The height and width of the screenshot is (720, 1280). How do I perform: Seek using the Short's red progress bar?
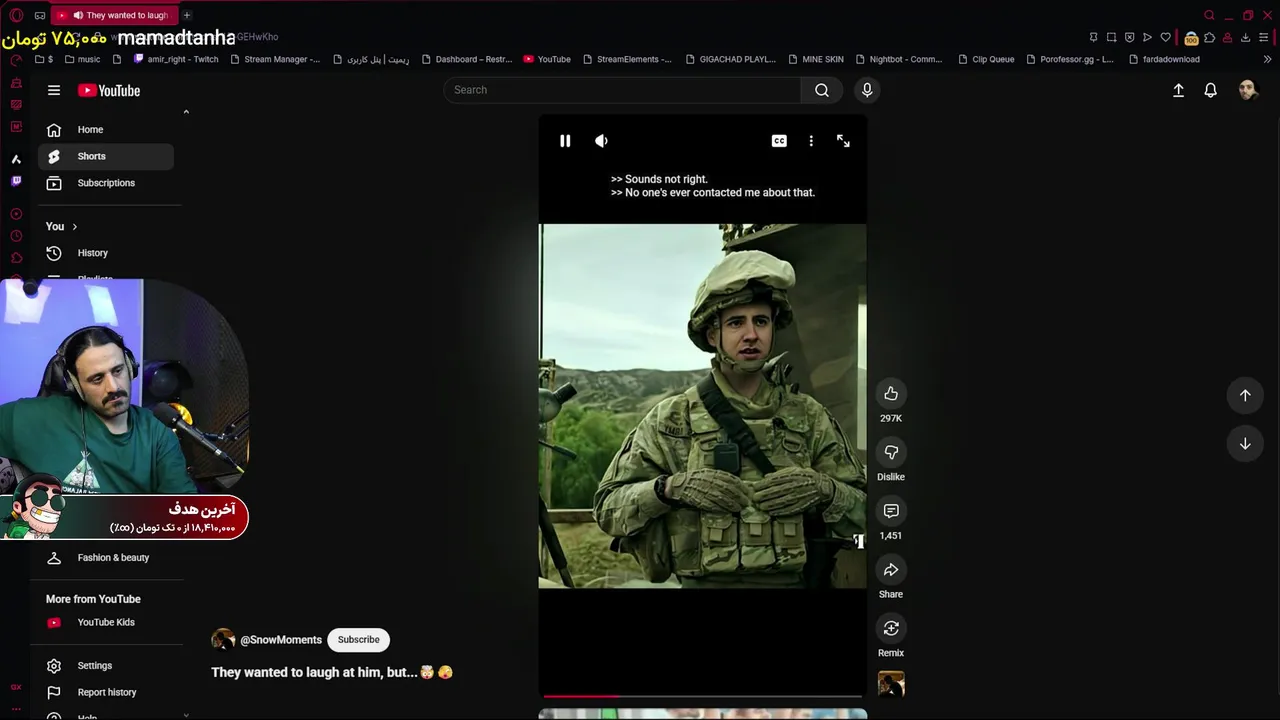click(x=703, y=696)
